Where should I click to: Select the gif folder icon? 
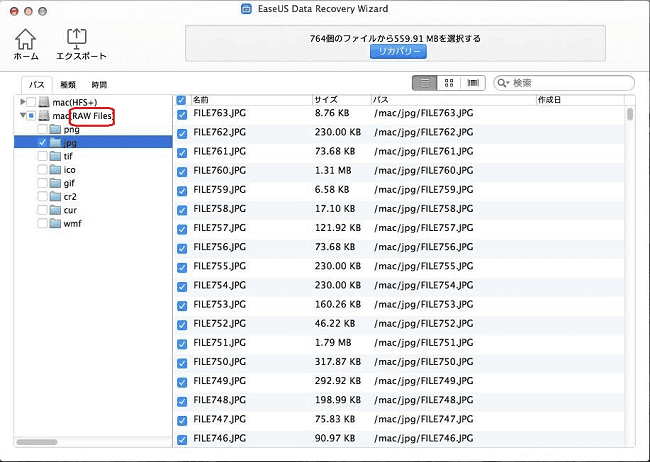click(55, 183)
